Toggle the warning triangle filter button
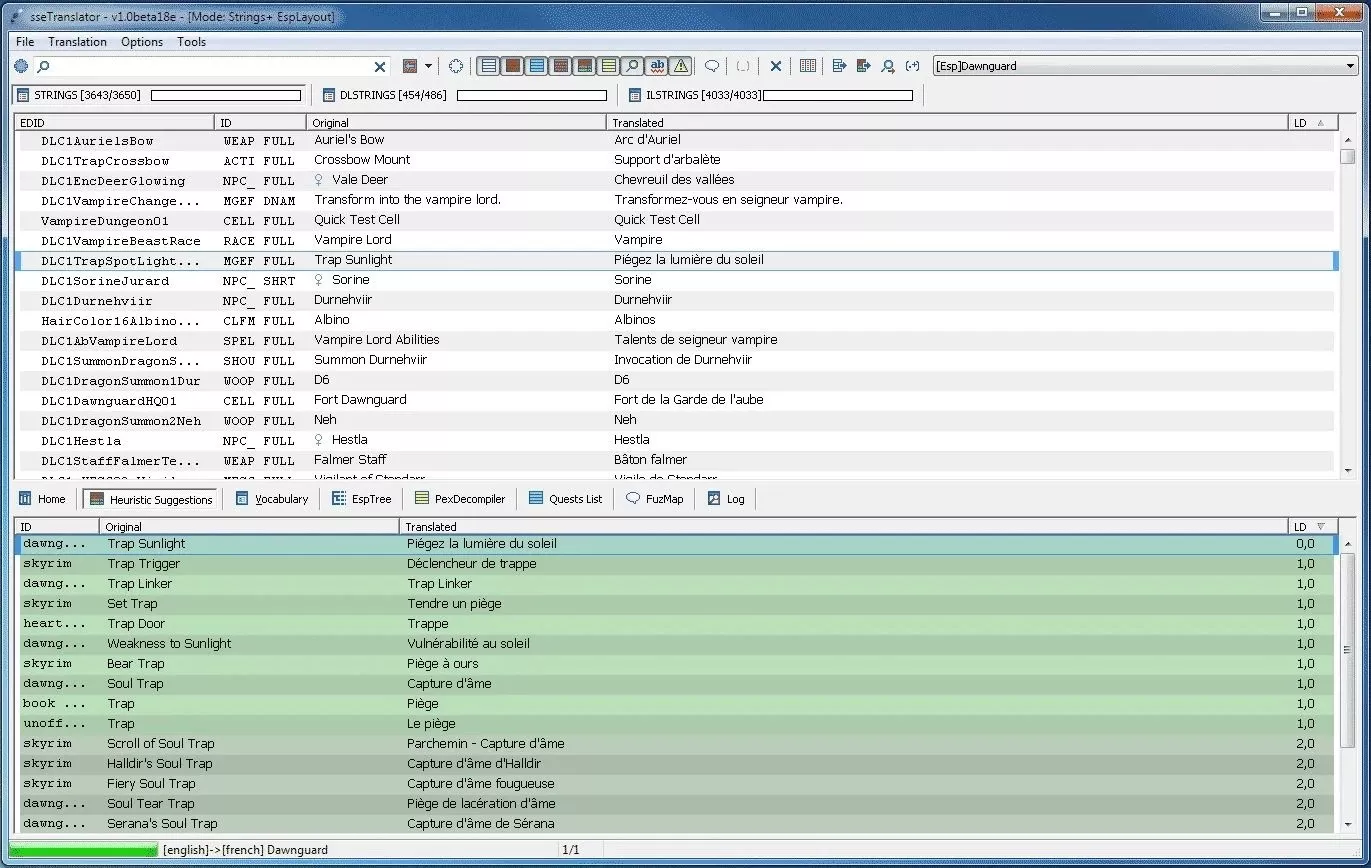1371x868 pixels. (x=681, y=67)
